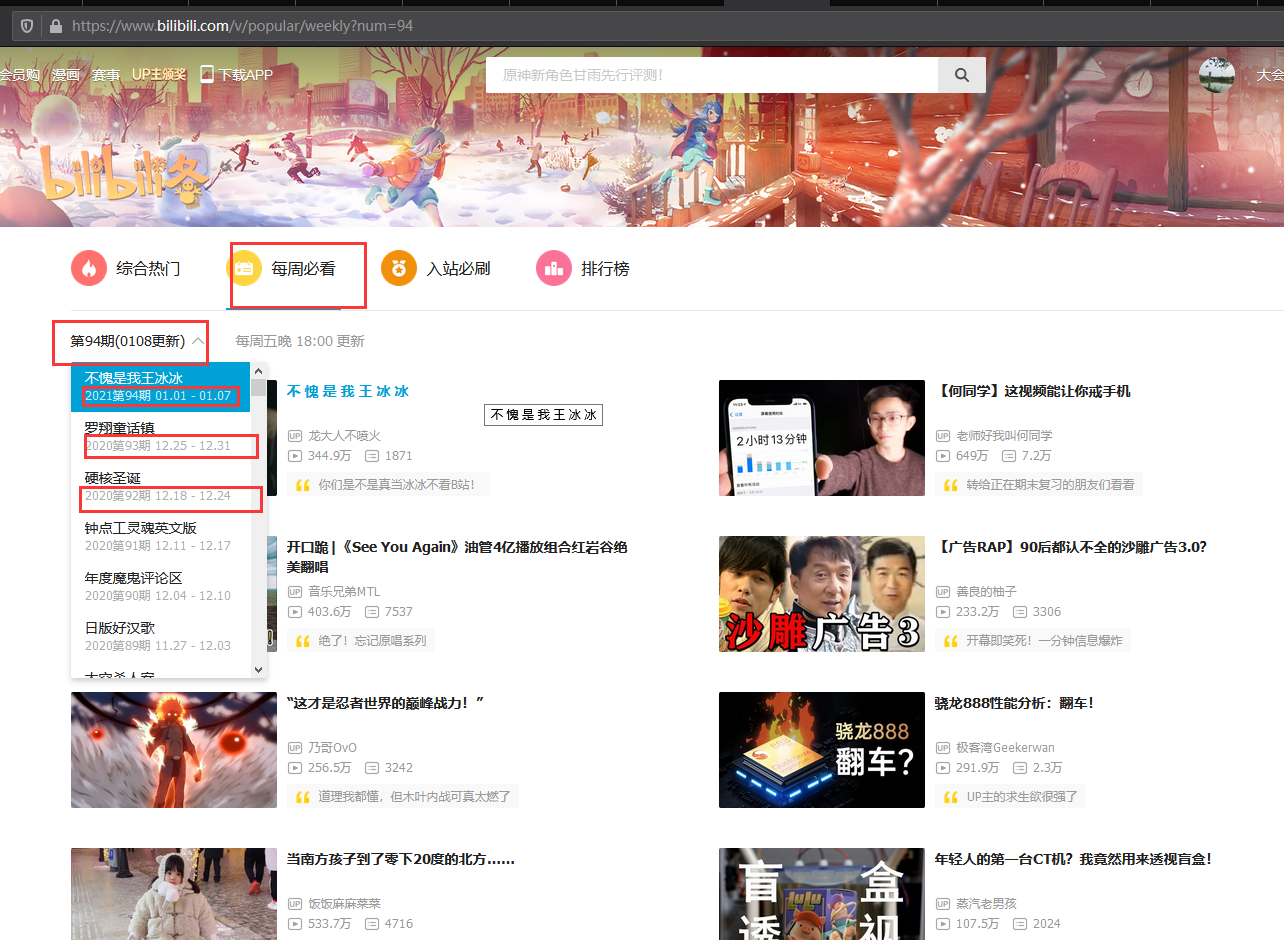Click the phone icon next to 下载APP
Viewport: 1284px width, 940px height.
207,74
